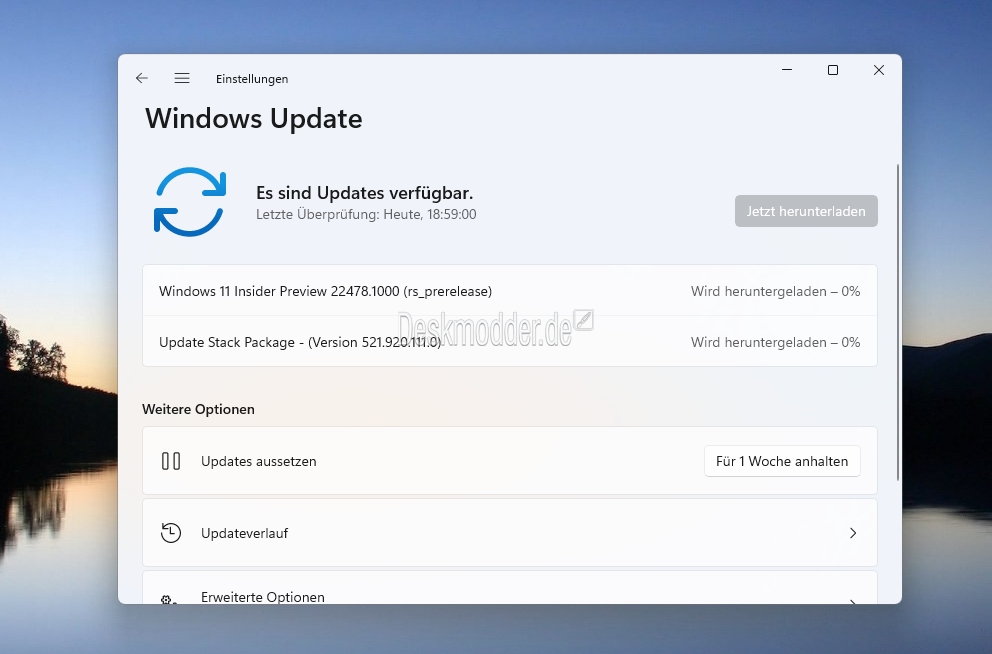
Task: Click the pause icon beside Updates aussetzen
Action: click(171, 461)
